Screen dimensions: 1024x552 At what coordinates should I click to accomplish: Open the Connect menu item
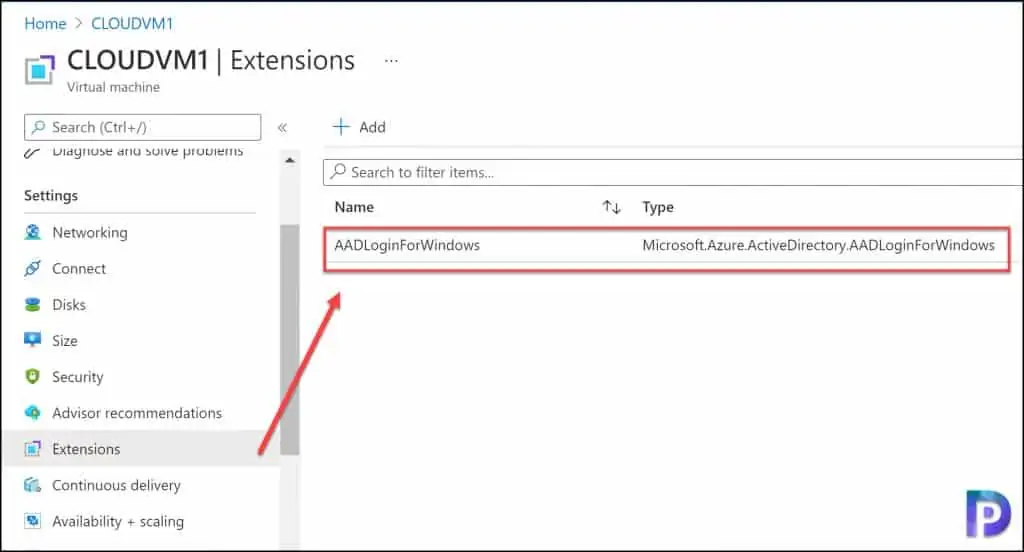78,268
